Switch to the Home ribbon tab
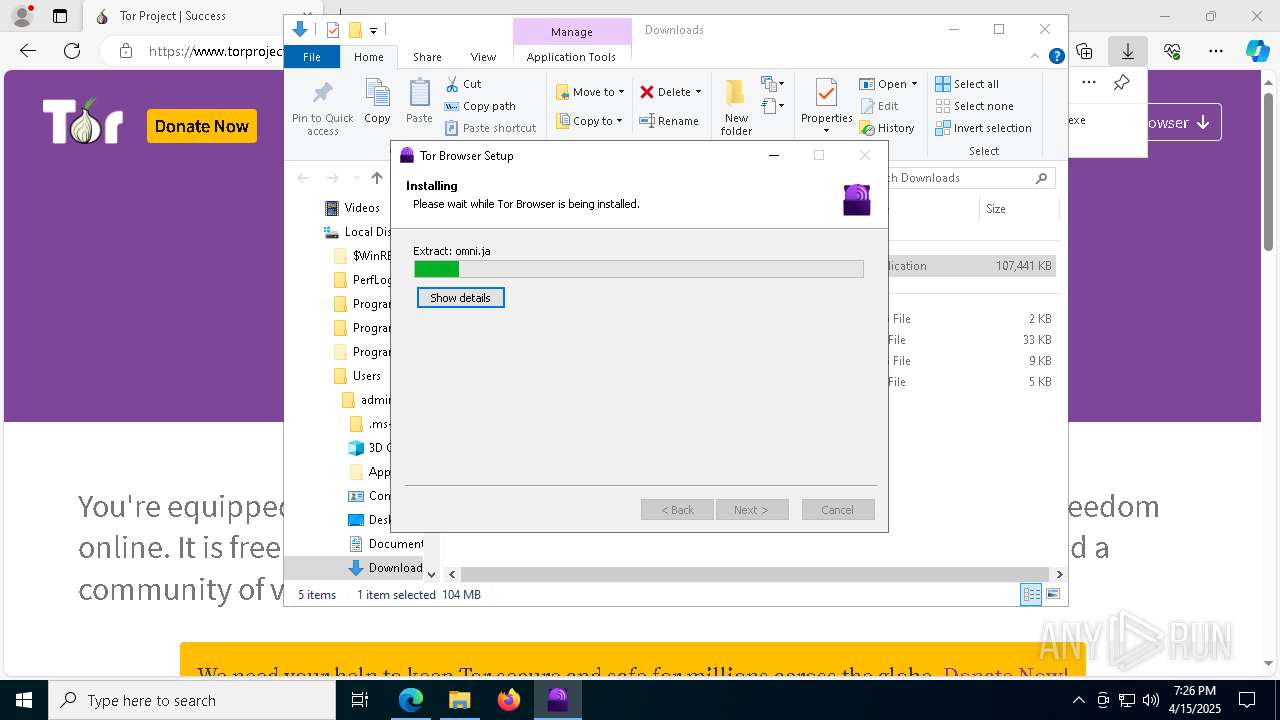The width and height of the screenshot is (1280, 720). point(368,57)
